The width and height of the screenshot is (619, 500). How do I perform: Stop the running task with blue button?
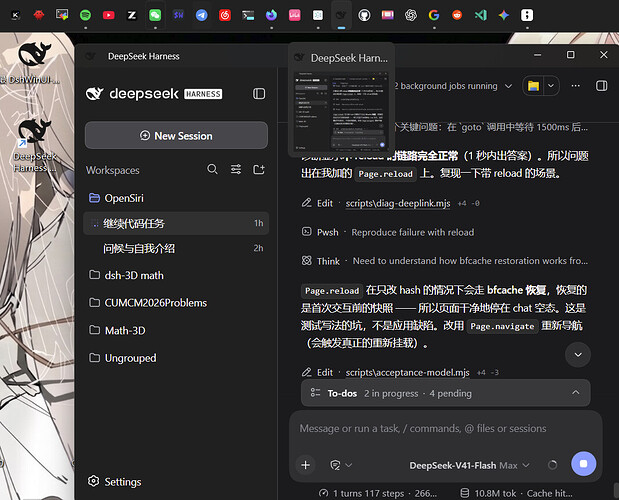pos(583,464)
